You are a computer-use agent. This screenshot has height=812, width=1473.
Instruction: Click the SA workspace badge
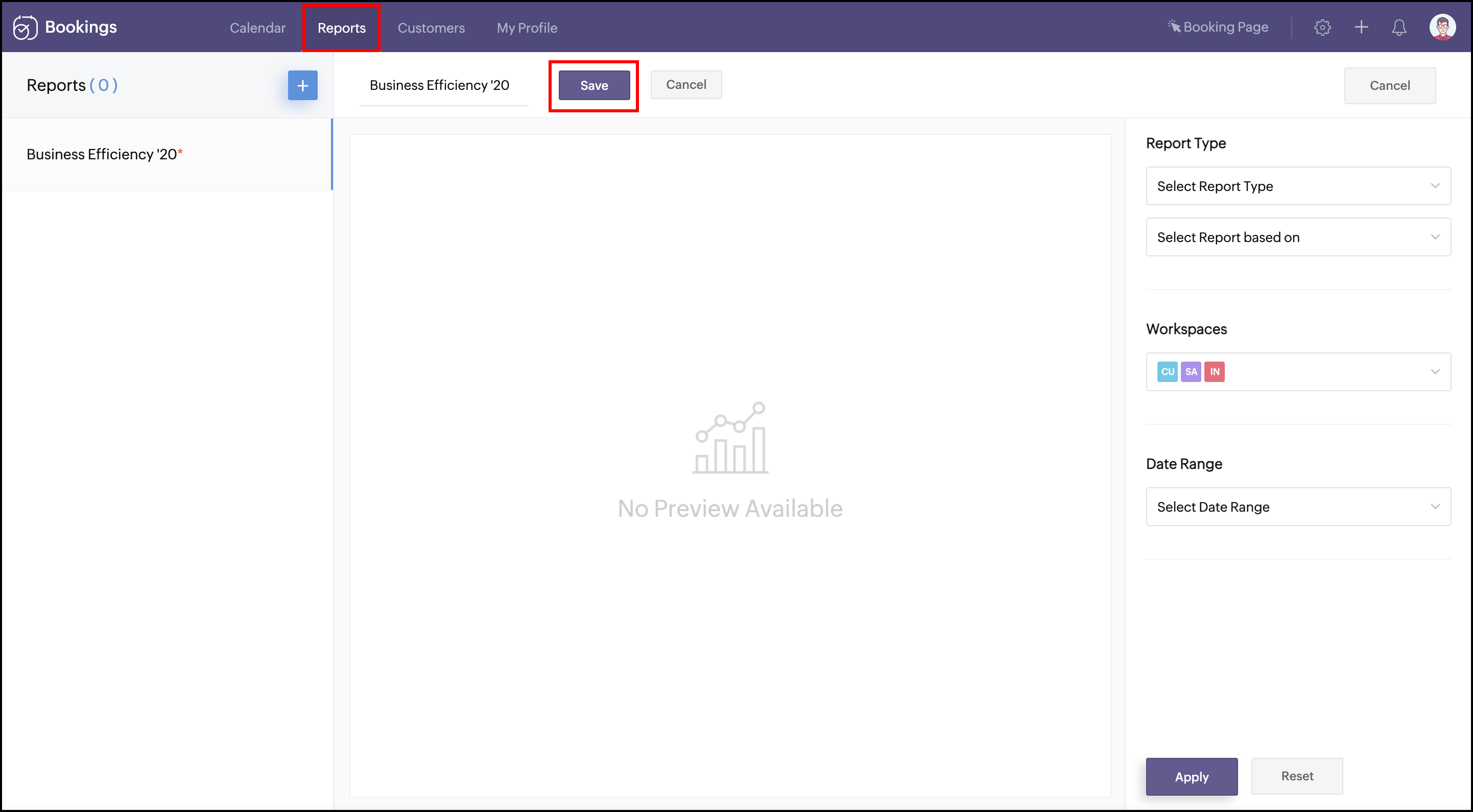tap(1191, 372)
